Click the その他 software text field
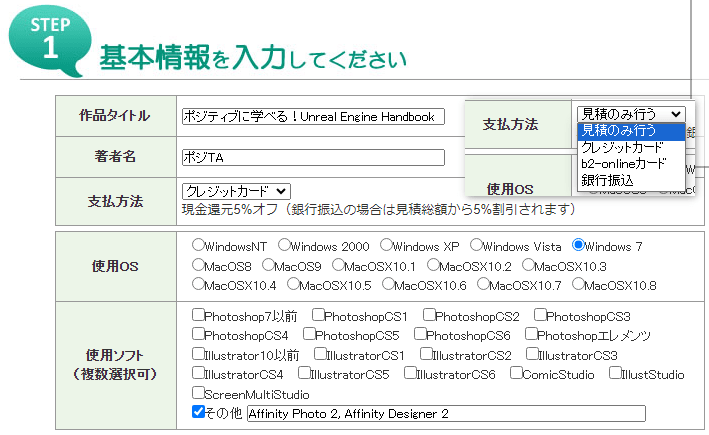The image size is (709, 435). pos(446,413)
